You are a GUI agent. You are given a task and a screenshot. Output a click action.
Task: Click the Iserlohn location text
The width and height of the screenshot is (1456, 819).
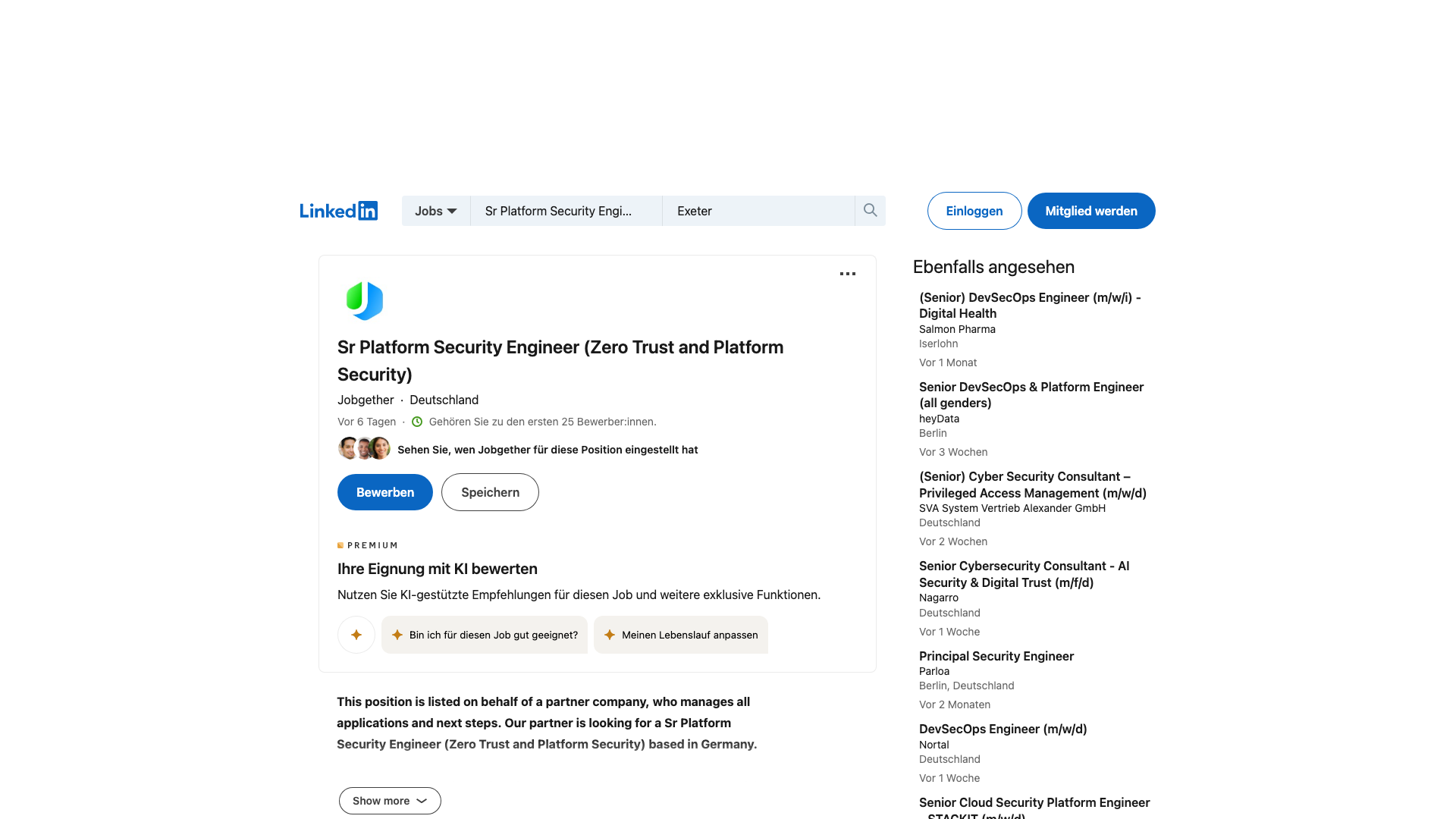[939, 344]
